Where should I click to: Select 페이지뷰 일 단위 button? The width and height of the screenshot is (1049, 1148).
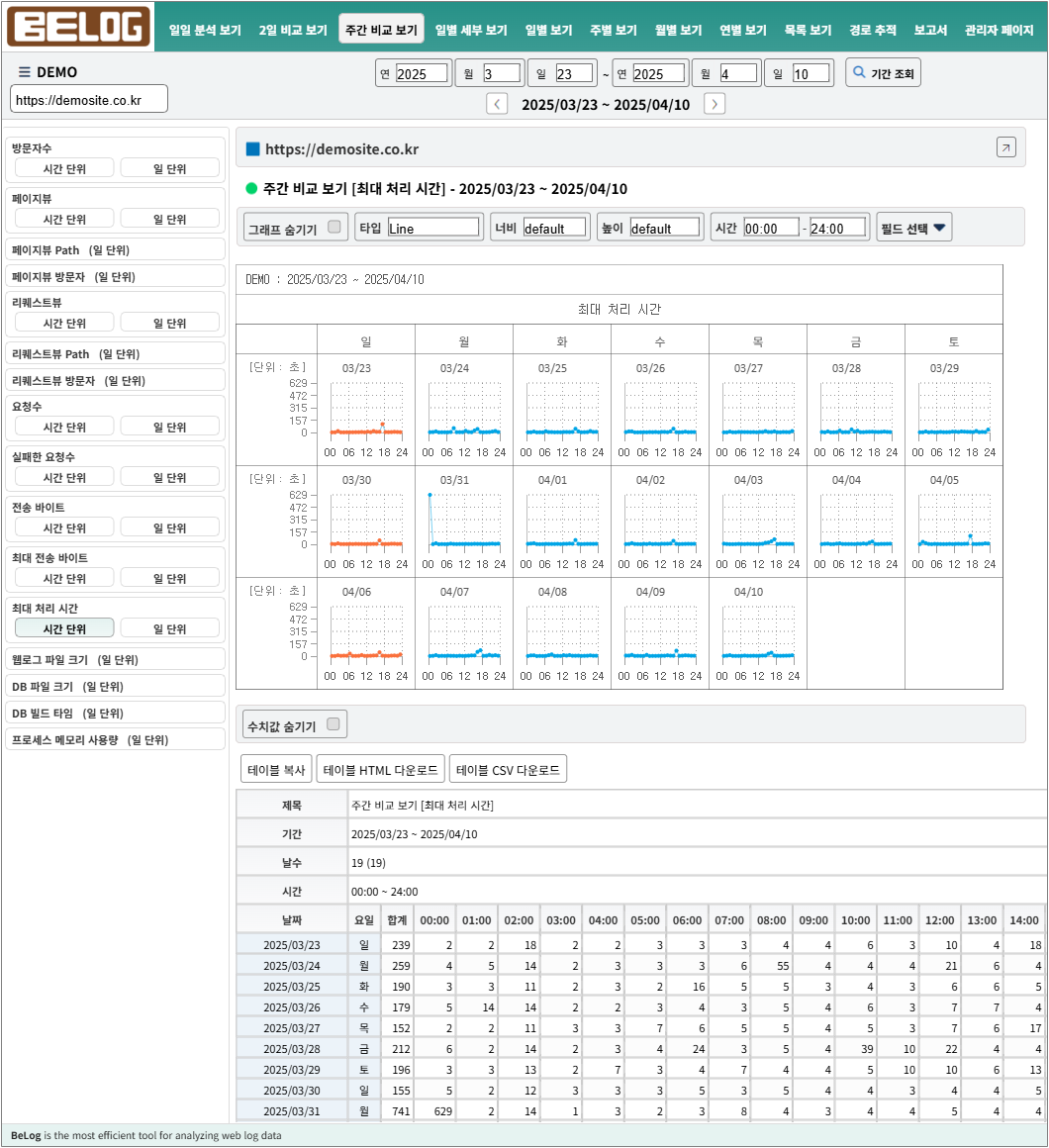170,219
